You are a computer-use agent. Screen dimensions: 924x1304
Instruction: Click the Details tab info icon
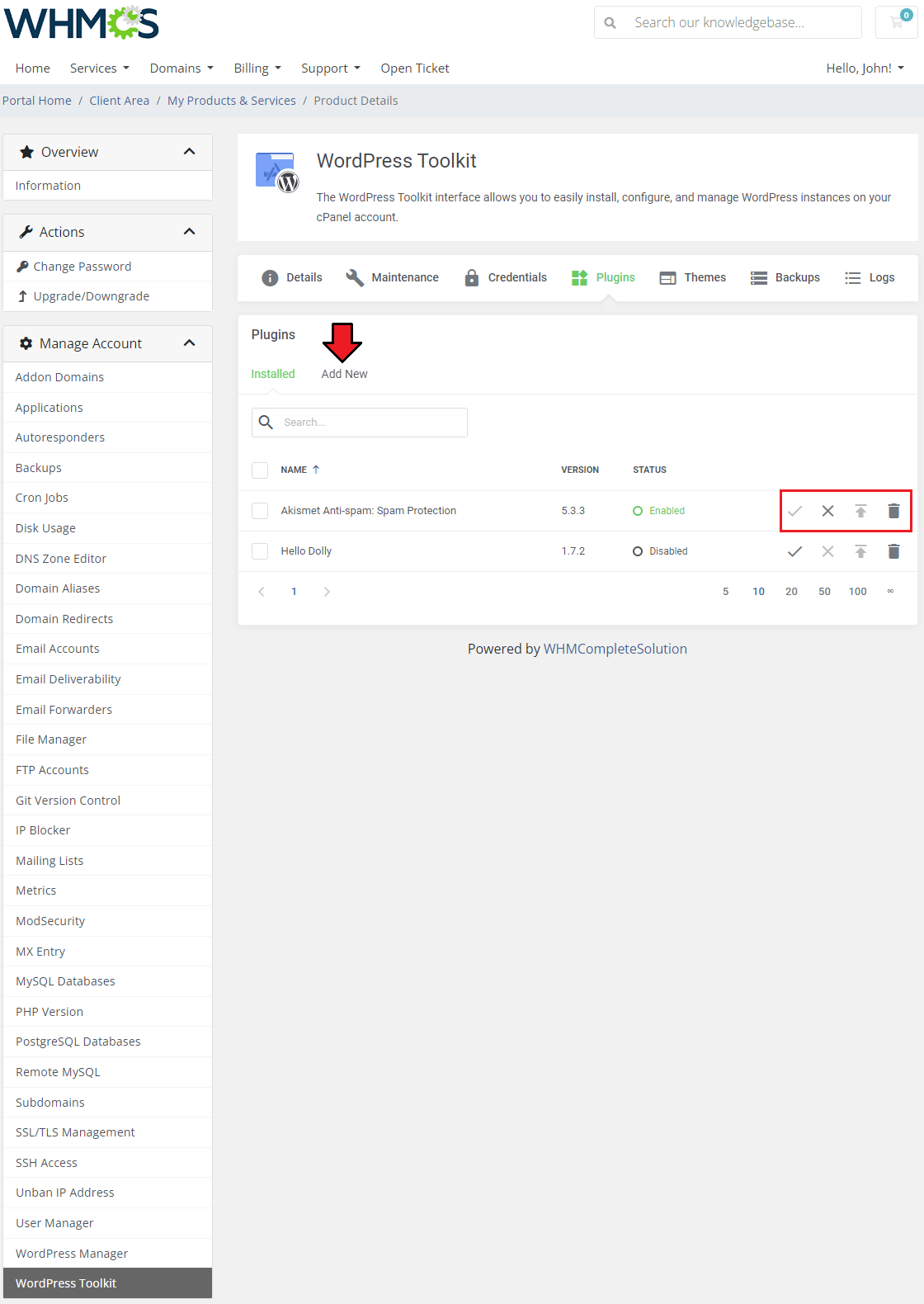(x=270, y=278)
